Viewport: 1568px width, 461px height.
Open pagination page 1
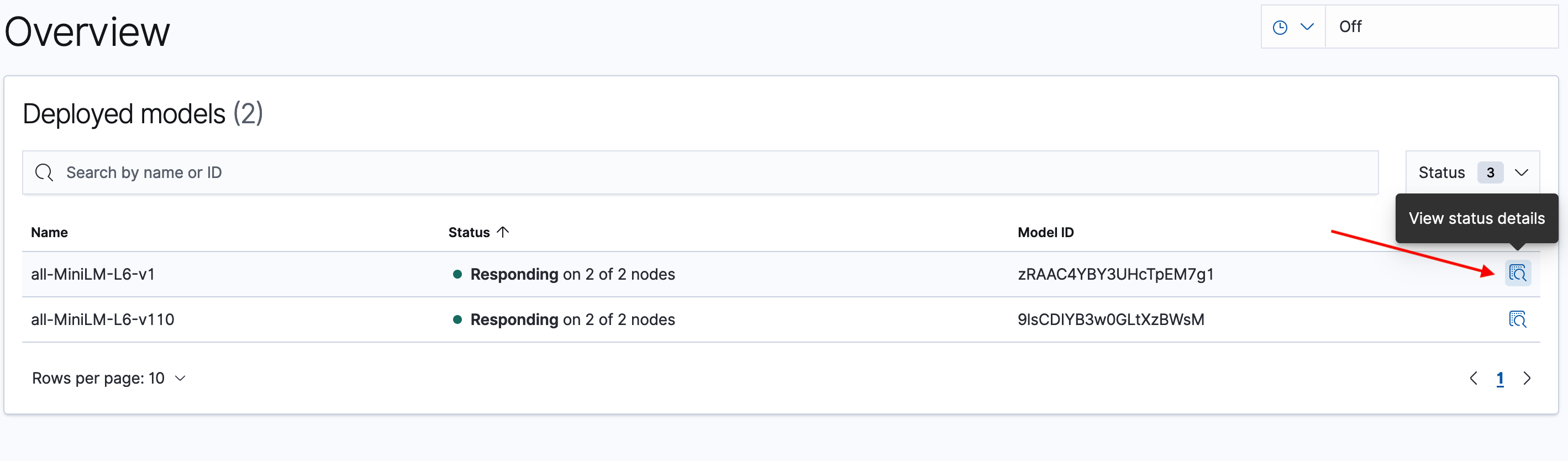click(x=1500, y=378)
